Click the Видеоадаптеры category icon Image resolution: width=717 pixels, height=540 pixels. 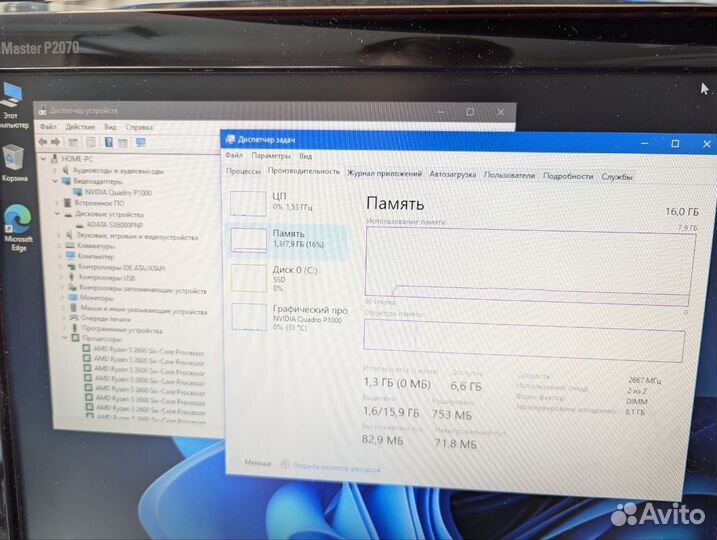coord(66,181)
